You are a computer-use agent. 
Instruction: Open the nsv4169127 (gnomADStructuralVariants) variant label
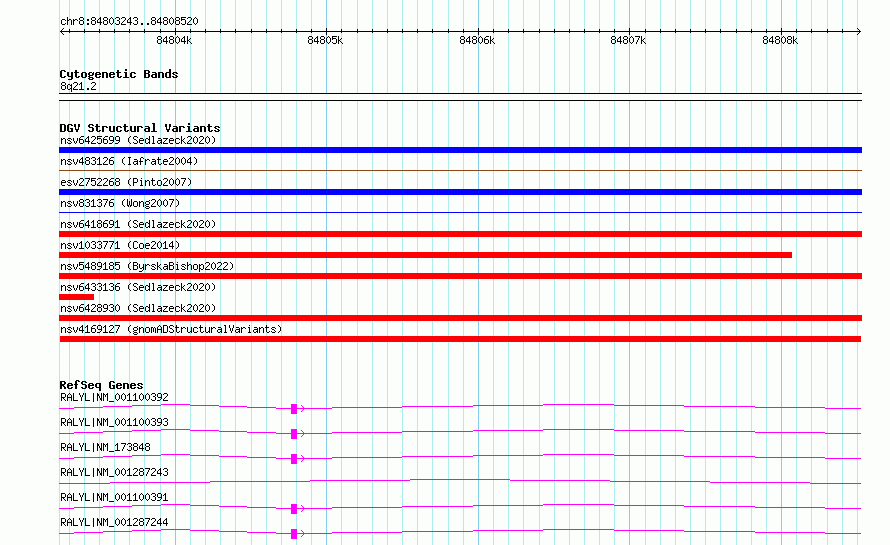point(171,329)
